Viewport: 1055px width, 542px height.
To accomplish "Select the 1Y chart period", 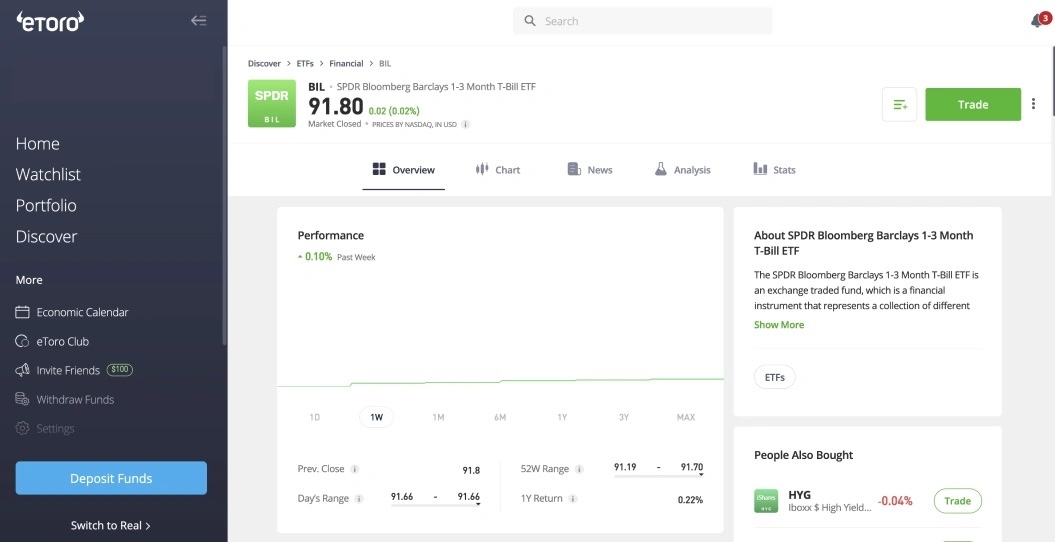I will [562, 417].
